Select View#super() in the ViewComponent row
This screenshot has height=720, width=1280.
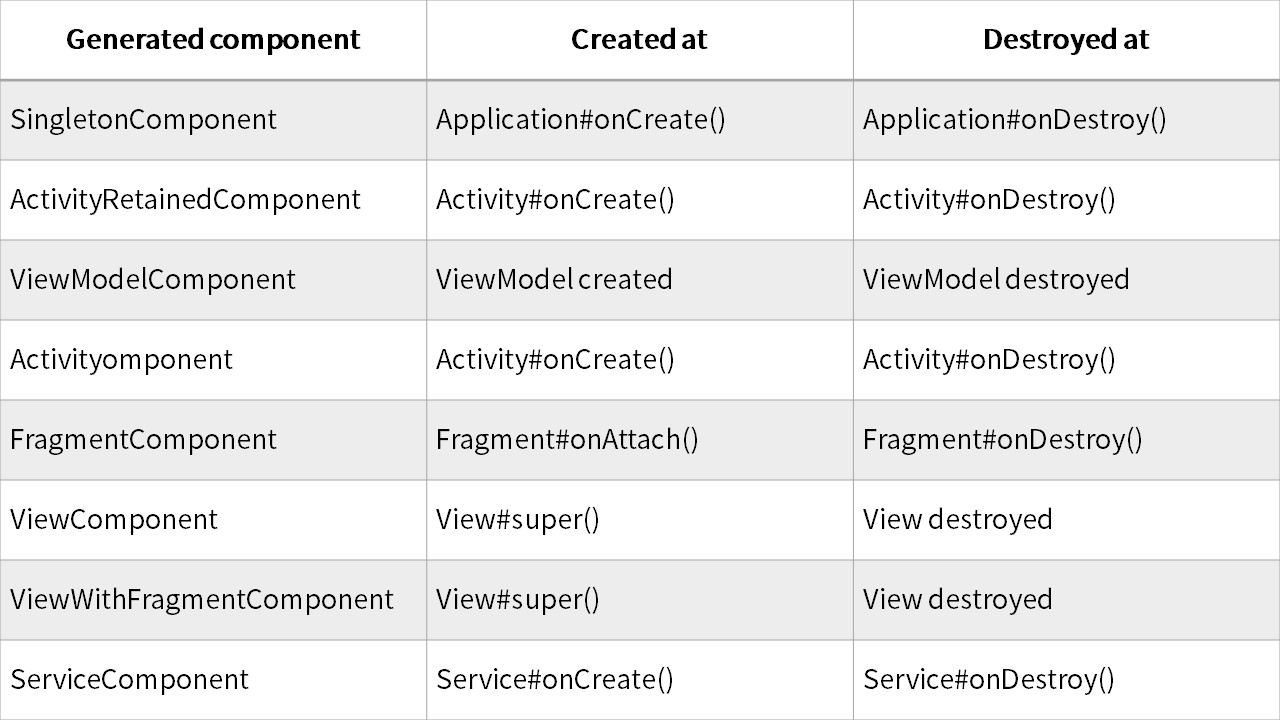click(518, 520)
